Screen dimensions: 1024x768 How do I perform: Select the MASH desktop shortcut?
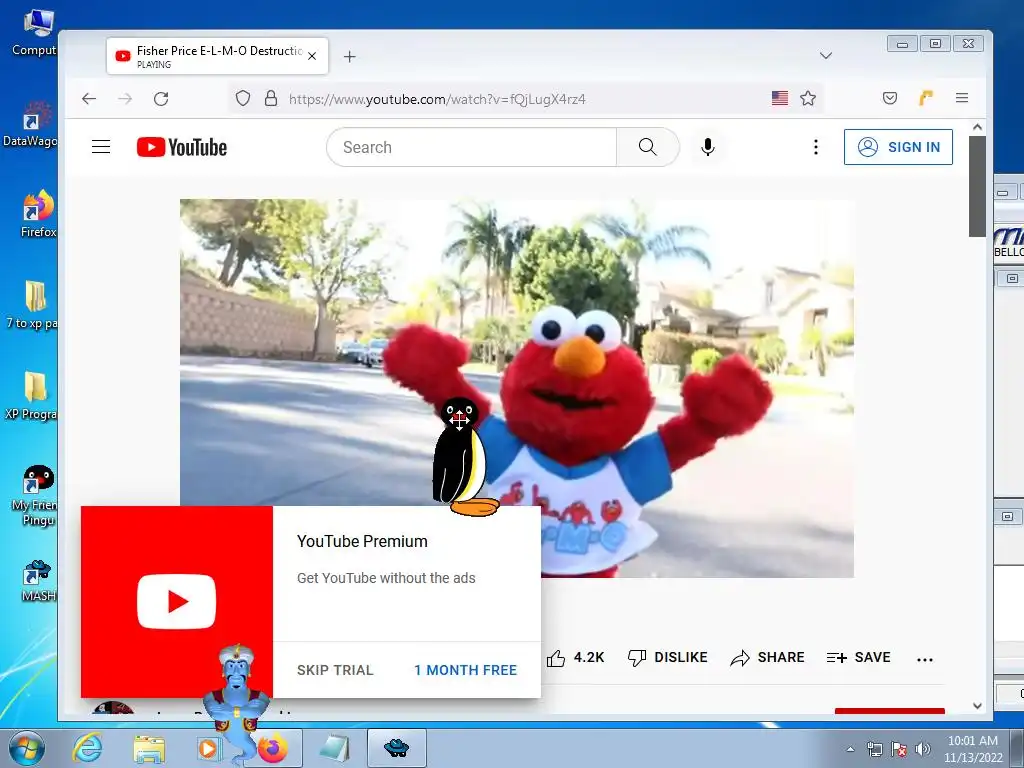click(x=38, y=580)
